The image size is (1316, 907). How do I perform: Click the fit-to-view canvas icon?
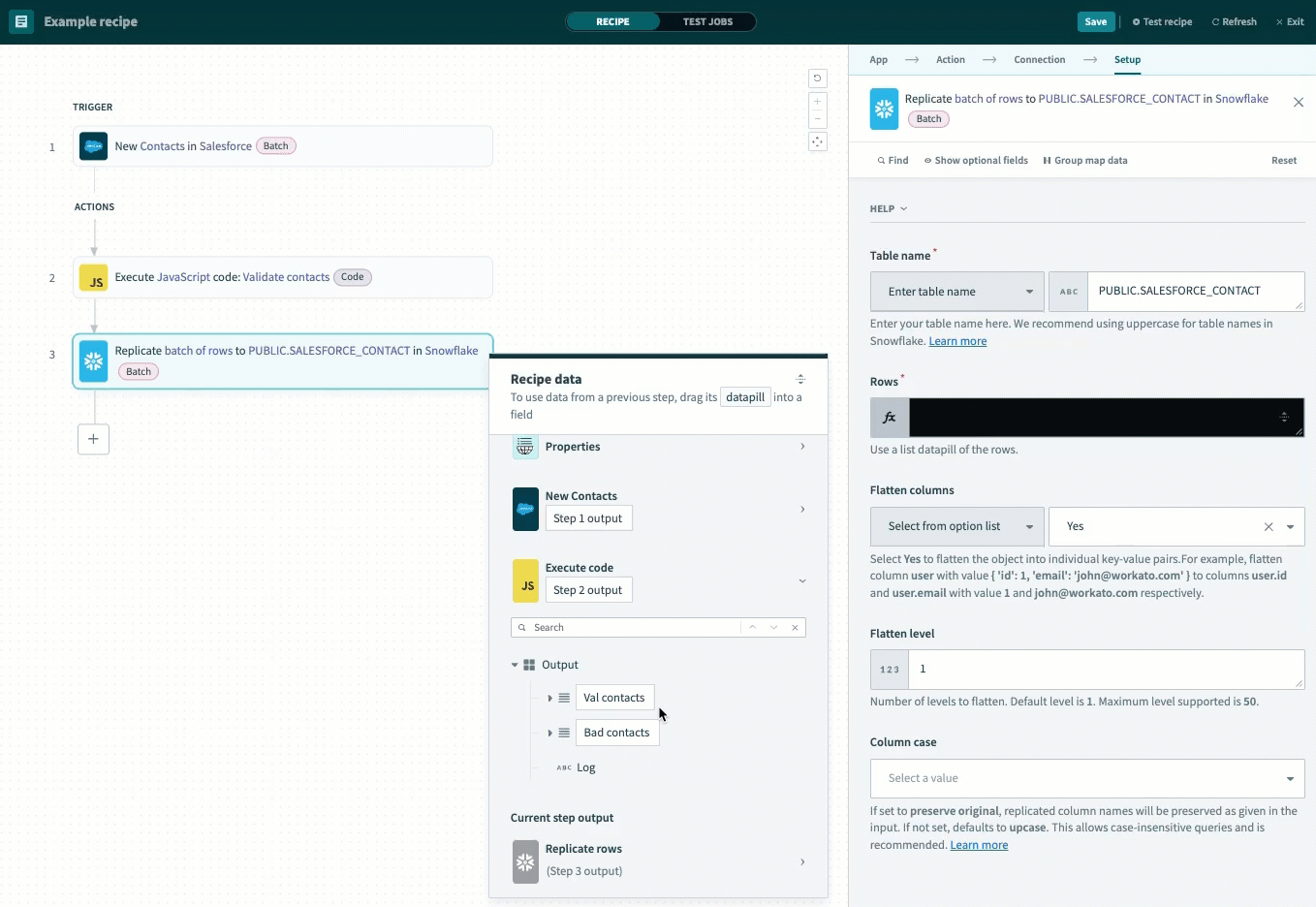[817, 141]
